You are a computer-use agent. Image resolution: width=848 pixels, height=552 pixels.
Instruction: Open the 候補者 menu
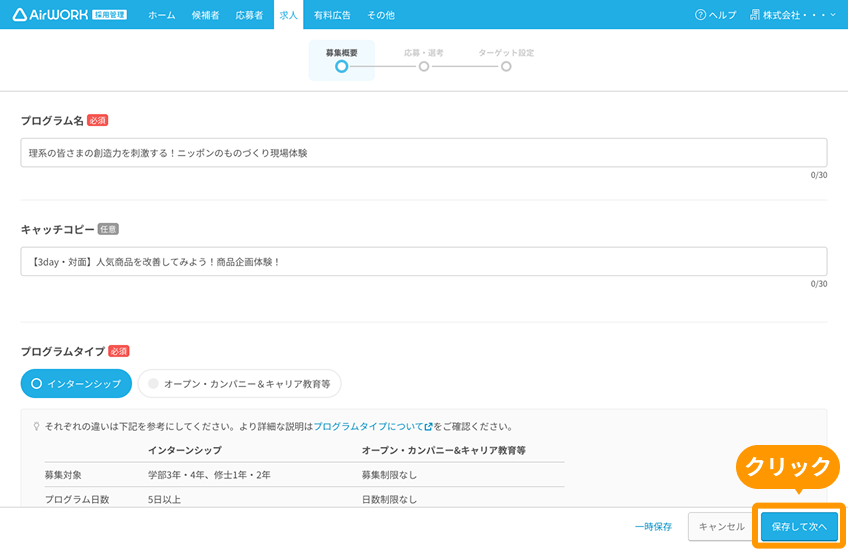point(205,15)
